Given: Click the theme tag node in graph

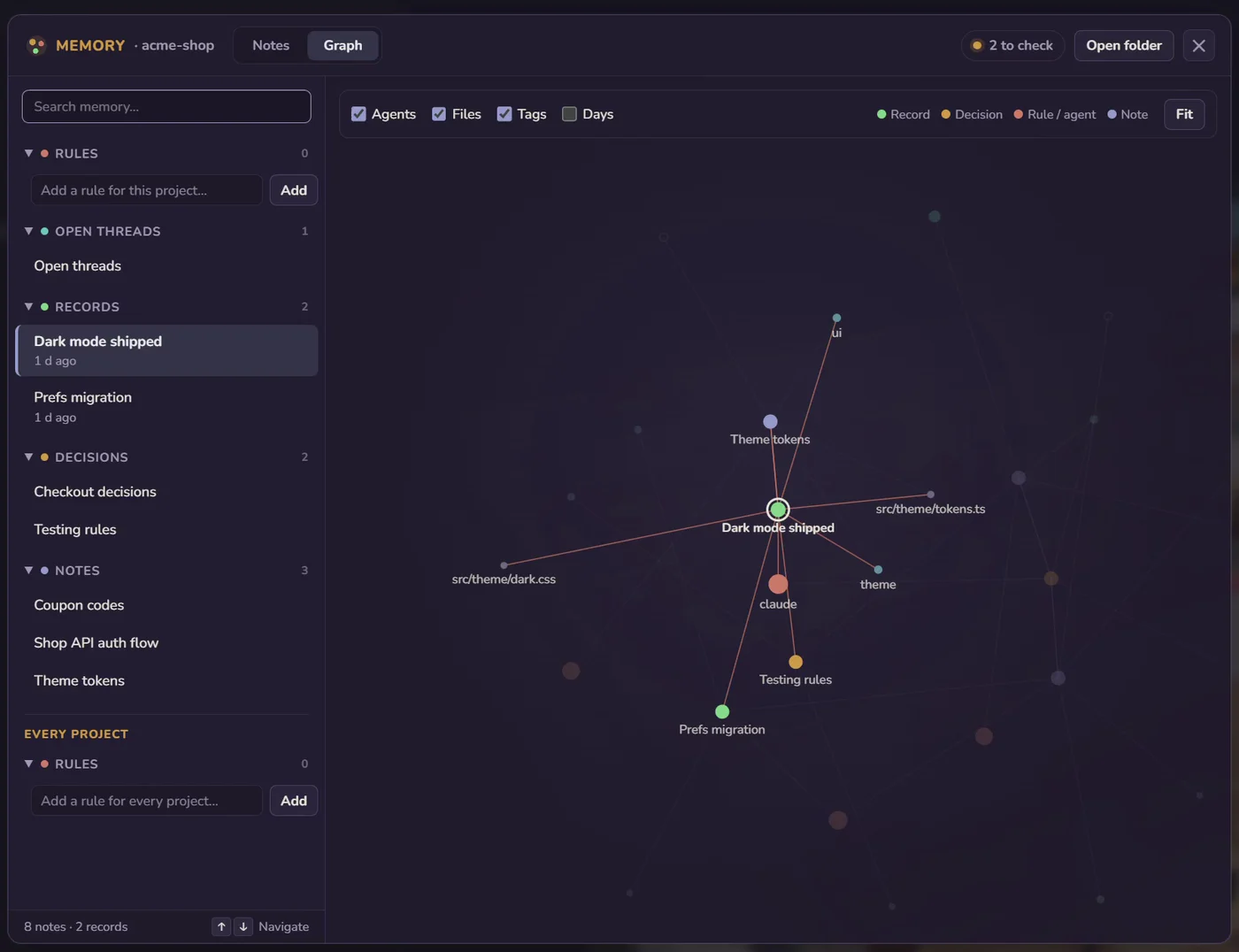Looking at the screenshot, I should coord(878,570).
